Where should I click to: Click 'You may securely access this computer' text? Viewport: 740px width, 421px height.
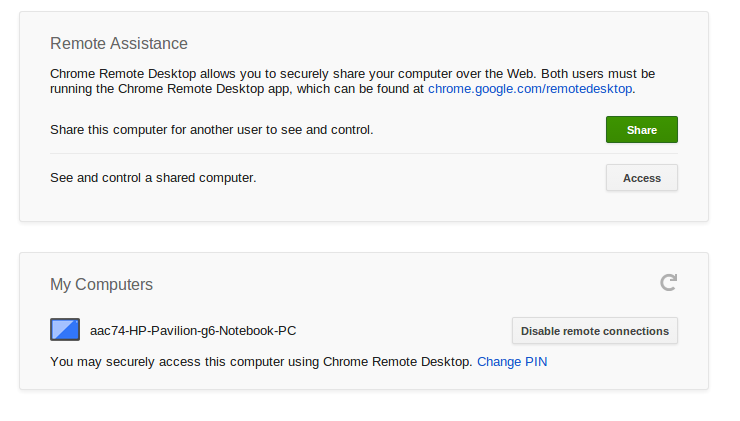click(261, 362)
